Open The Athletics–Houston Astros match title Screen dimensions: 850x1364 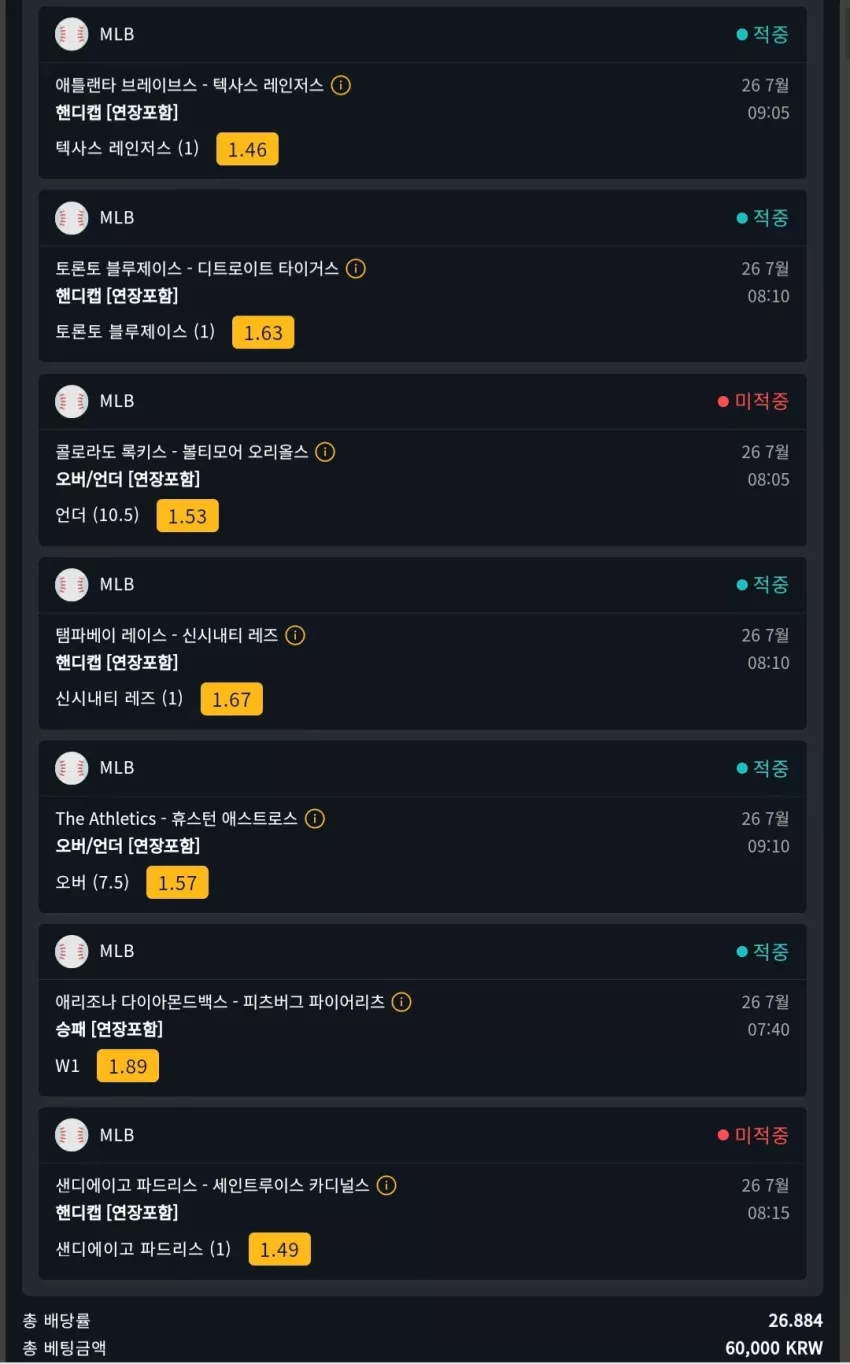(x=177, y=819)
